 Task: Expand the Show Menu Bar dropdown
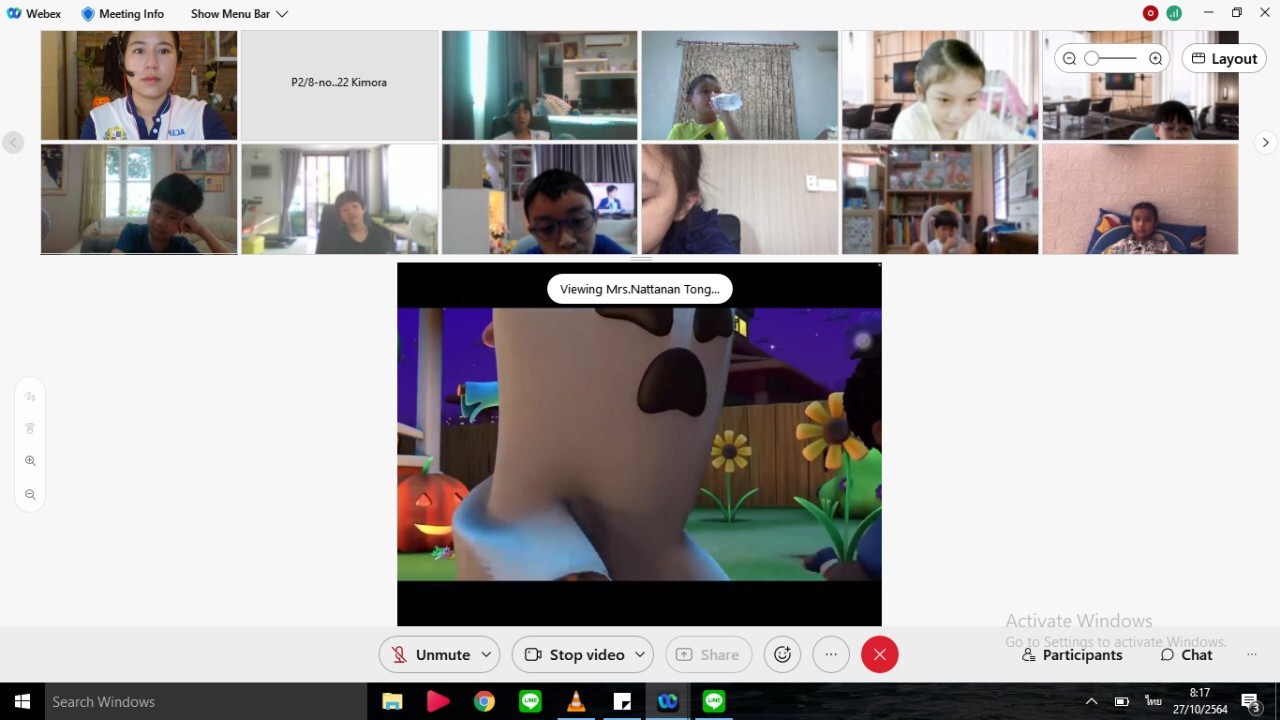pyautogui.click(x=239, y=14)
